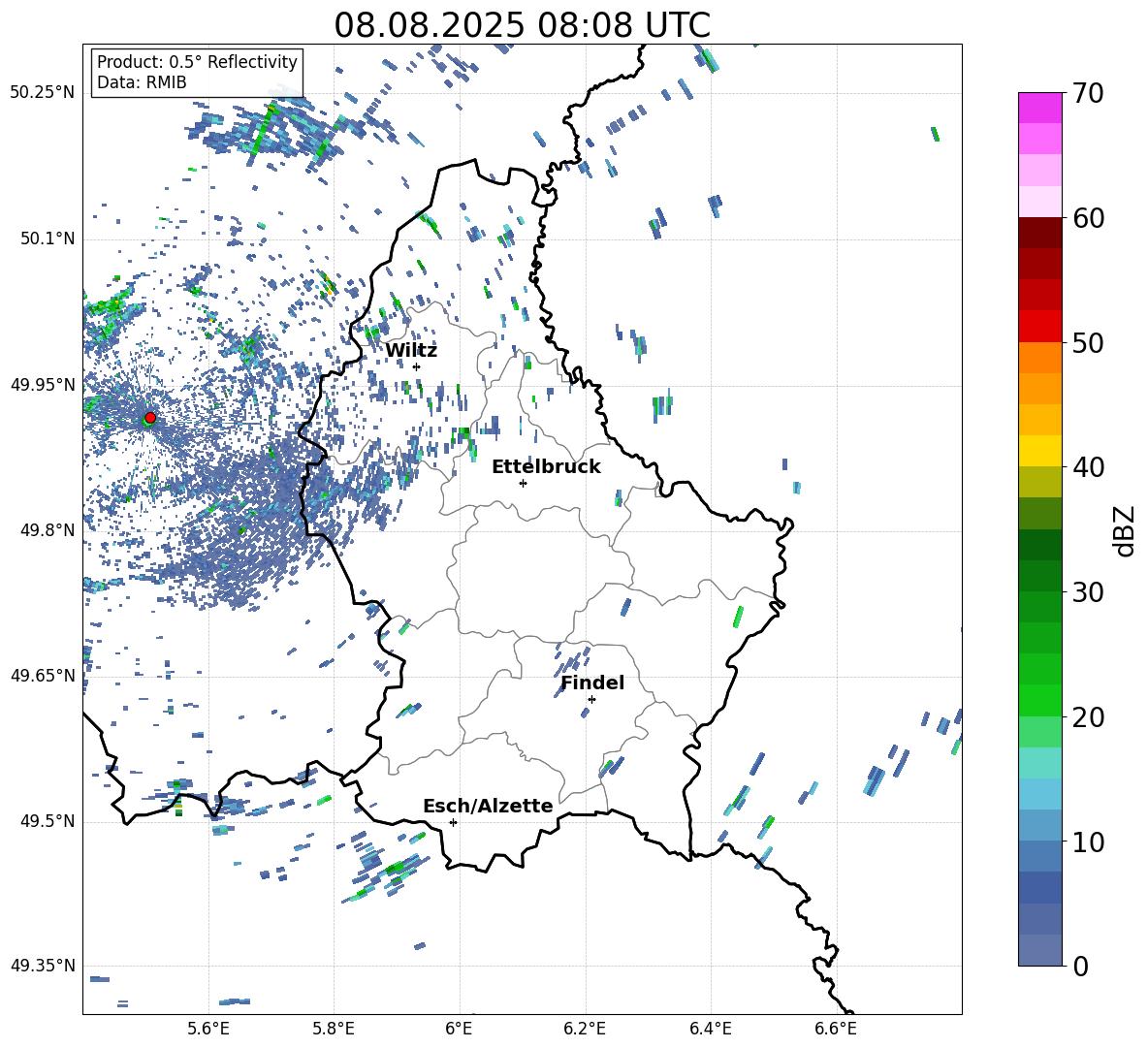Click the 5.8°E longitude label
The width and height of the screenshot is (1148, 1048).
334,1029
